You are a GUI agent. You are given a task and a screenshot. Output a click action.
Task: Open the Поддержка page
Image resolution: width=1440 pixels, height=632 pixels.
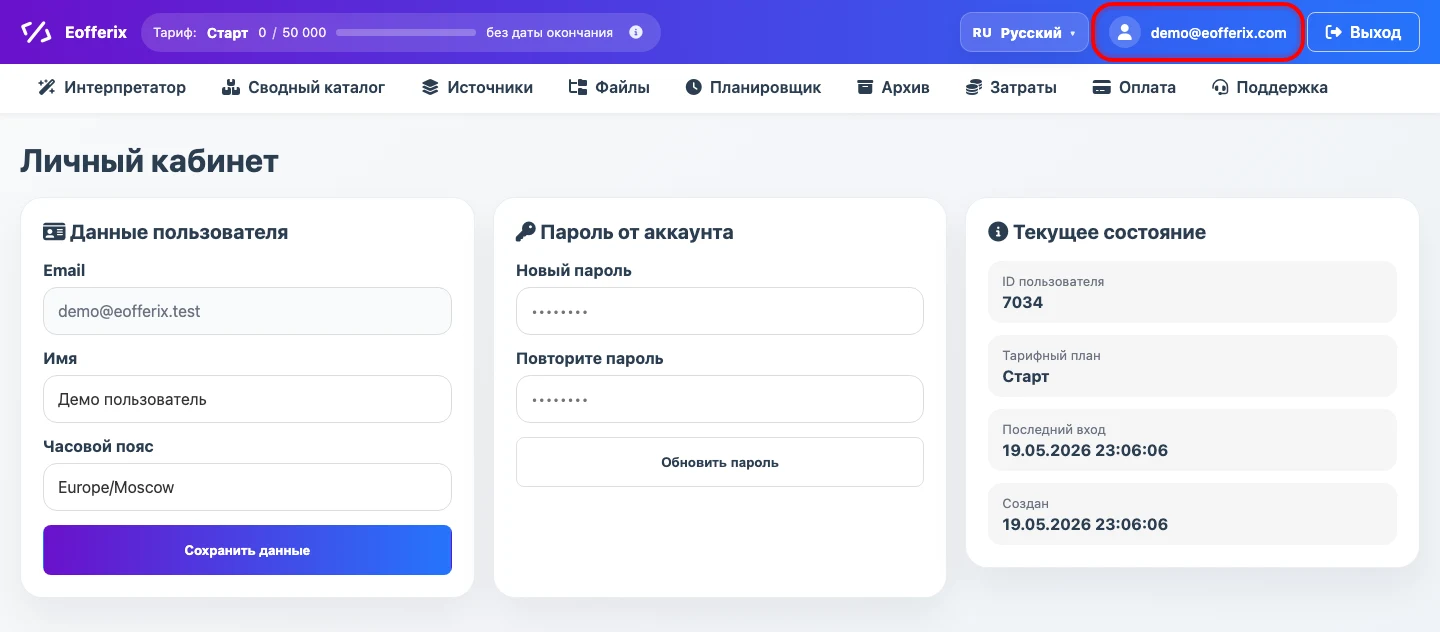[x=1269, y=87]
